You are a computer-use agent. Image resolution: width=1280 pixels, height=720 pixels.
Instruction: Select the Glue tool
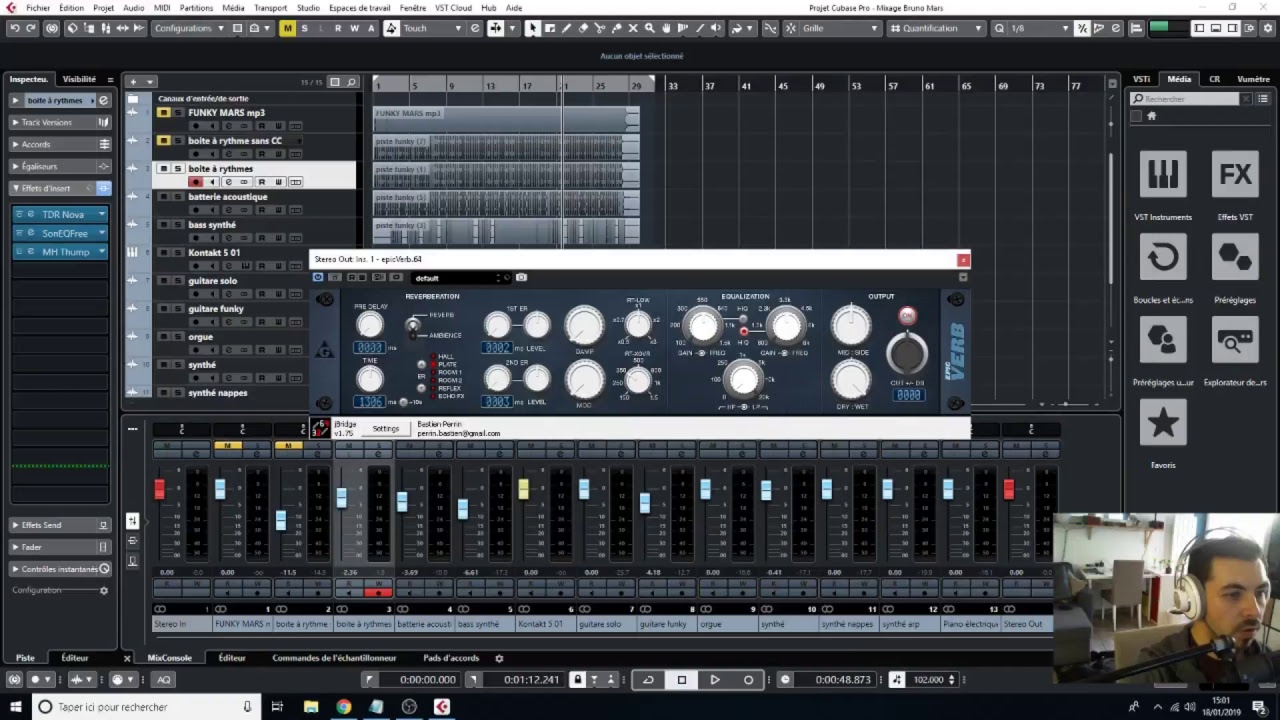tap(617, 28)
